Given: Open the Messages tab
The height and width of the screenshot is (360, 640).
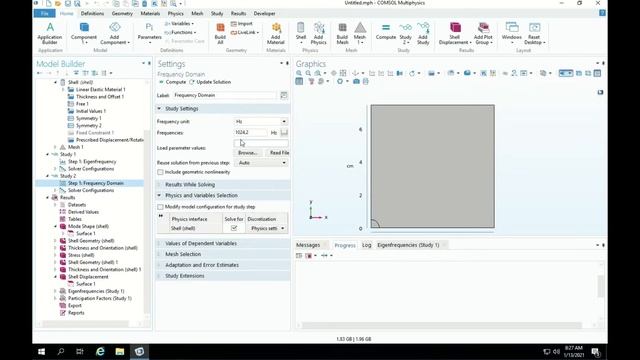Looking at the screenshot, I should [308, 245].
